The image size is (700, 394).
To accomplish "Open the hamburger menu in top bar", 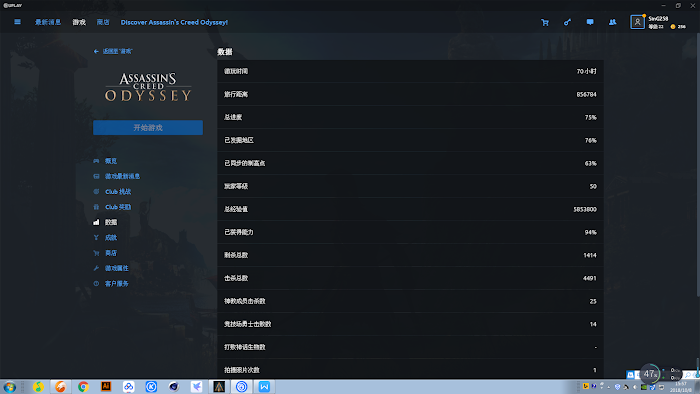I will click(17, 22).
